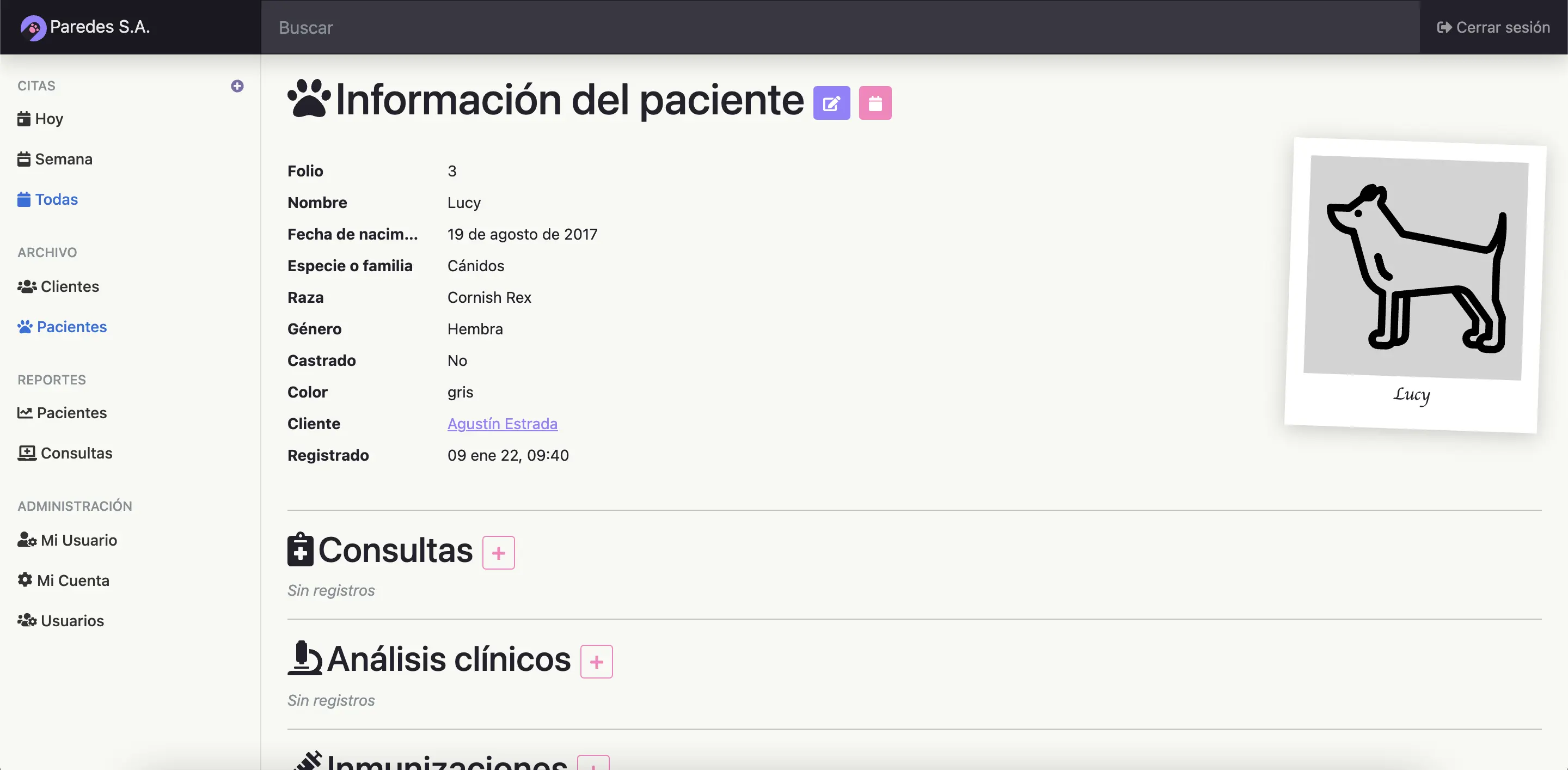
Task: Click the pink calendar appointment icon
Action: (875, 103)
